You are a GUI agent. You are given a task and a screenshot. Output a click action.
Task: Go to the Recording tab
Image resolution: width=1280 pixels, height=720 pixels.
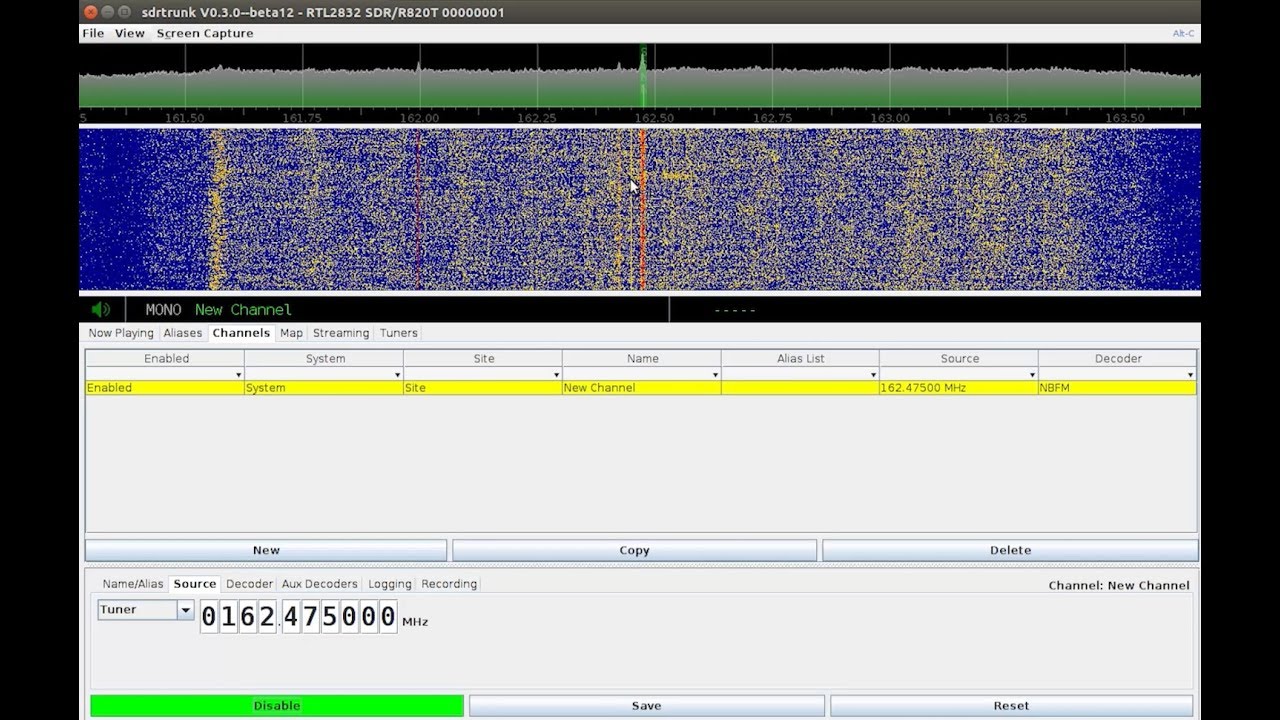tap(449, 584)
